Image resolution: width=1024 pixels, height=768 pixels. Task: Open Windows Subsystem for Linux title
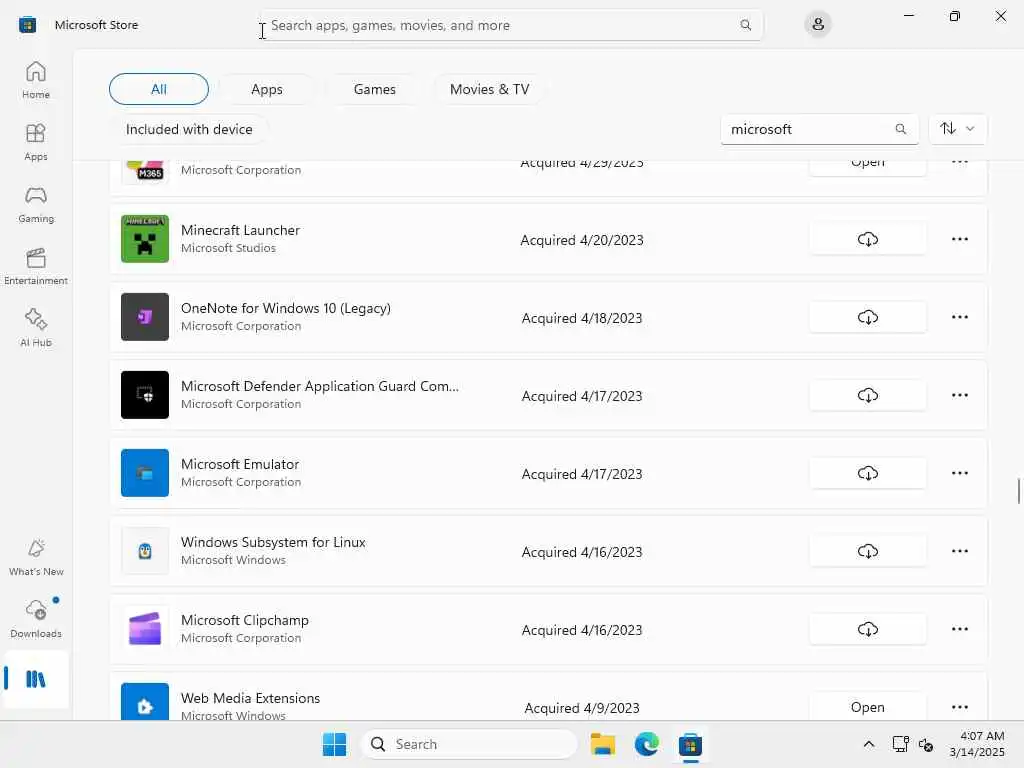273,542
